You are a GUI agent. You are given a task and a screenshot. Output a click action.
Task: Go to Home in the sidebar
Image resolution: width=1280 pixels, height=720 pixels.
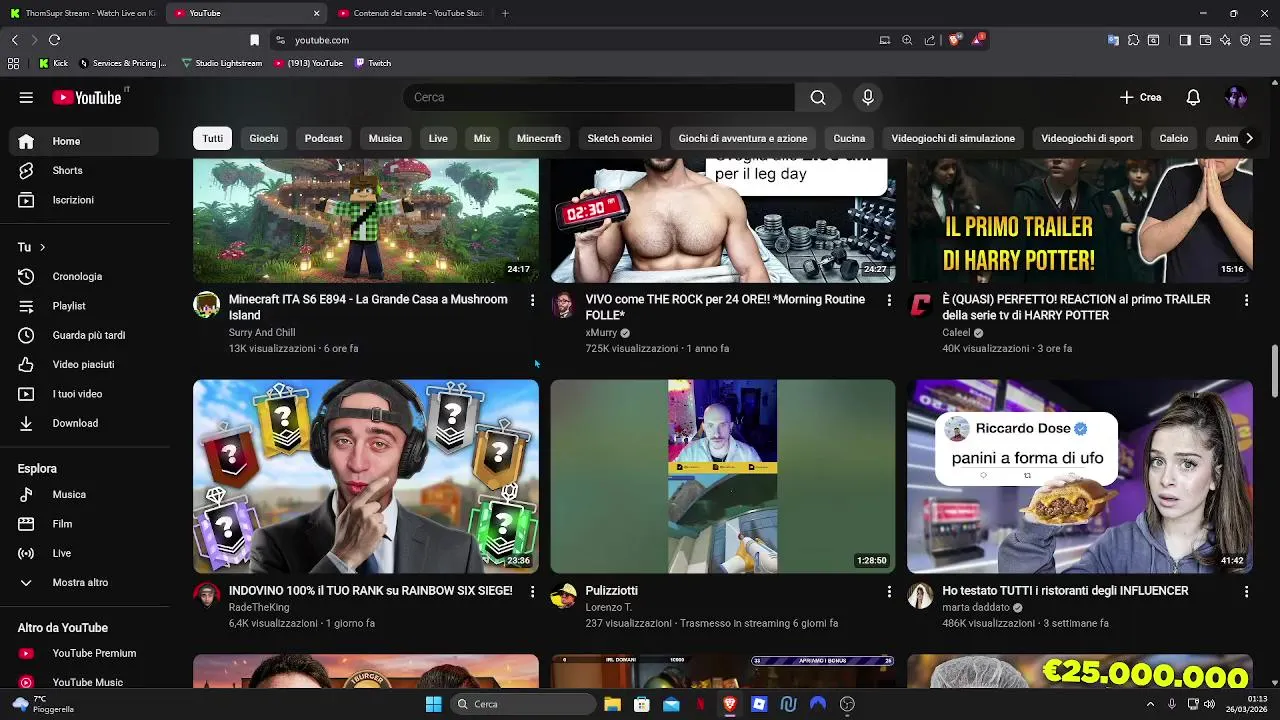84,141
